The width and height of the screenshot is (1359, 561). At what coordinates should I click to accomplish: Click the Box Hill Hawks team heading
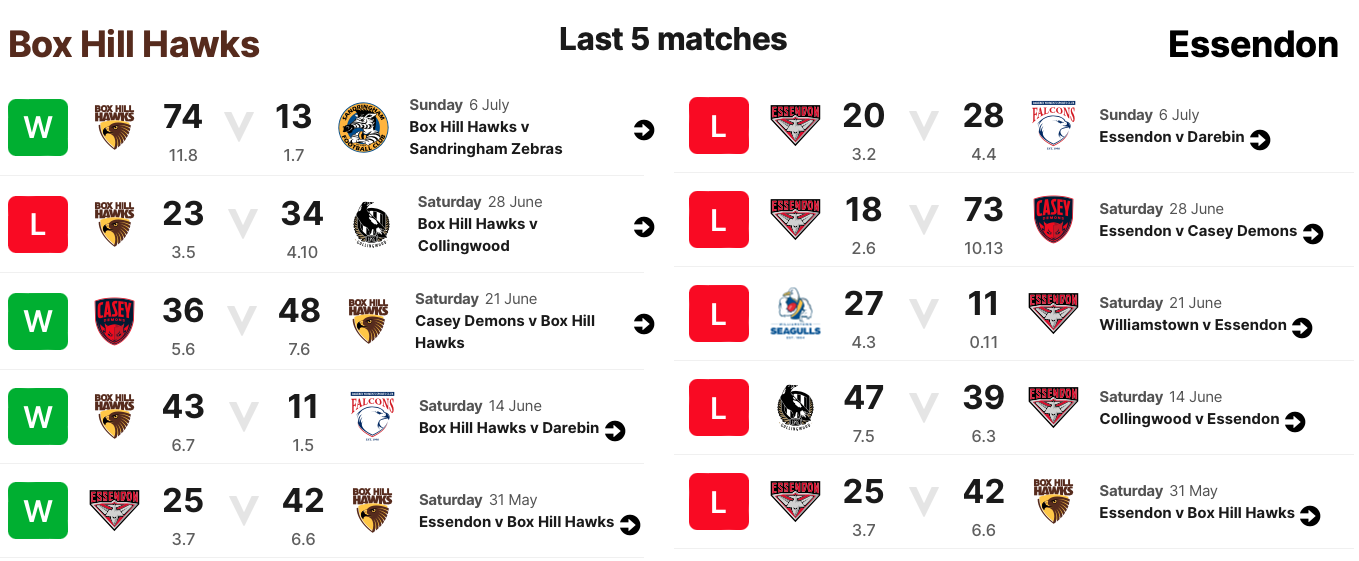pos(134,44)
